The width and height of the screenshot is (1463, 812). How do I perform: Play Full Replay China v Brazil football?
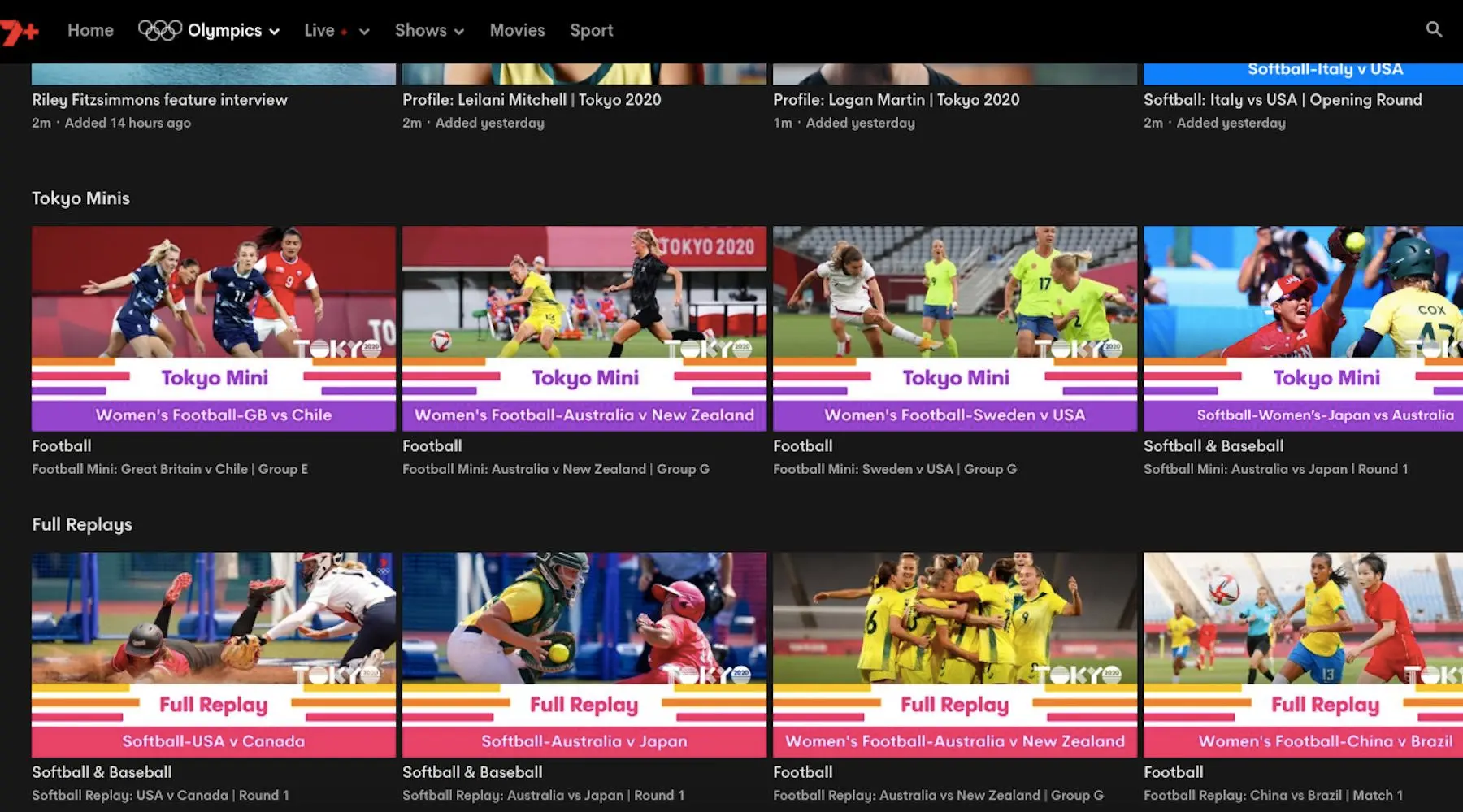(x=1303, y=654)
